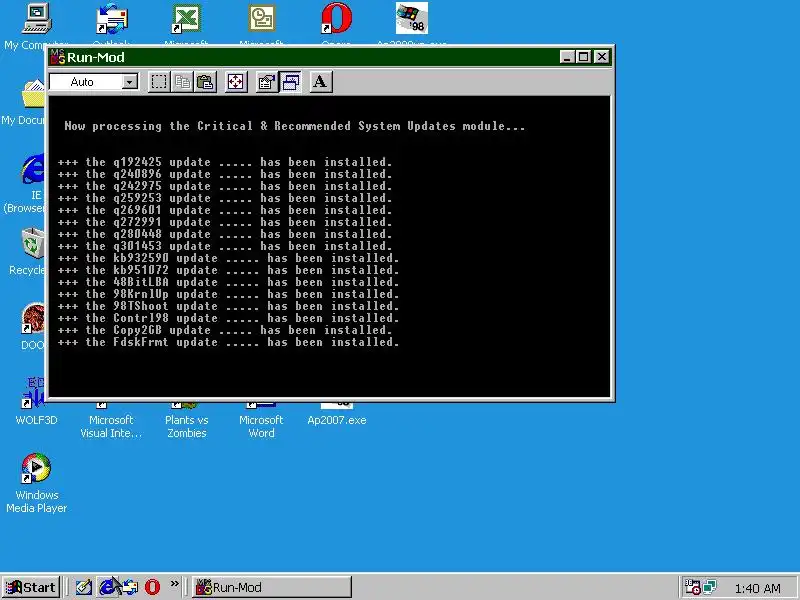Open the Font settings (letter A) button

coord(320,82)
